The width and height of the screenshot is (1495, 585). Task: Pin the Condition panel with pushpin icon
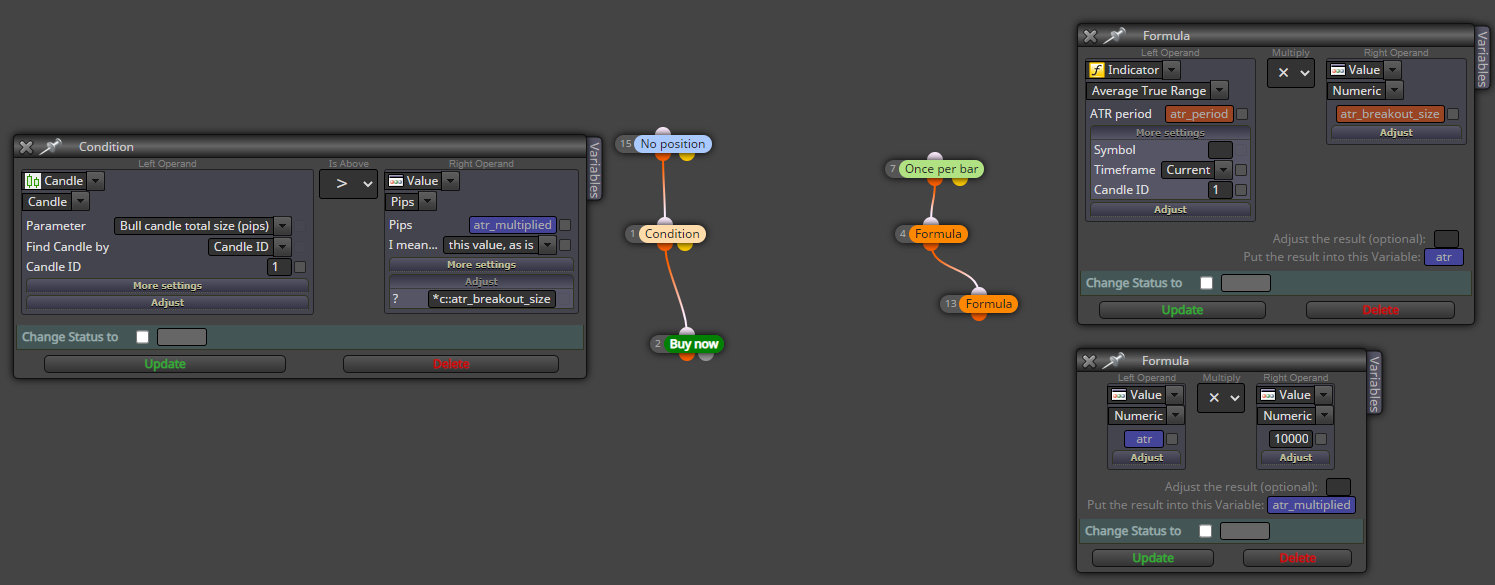coord(50,147)
